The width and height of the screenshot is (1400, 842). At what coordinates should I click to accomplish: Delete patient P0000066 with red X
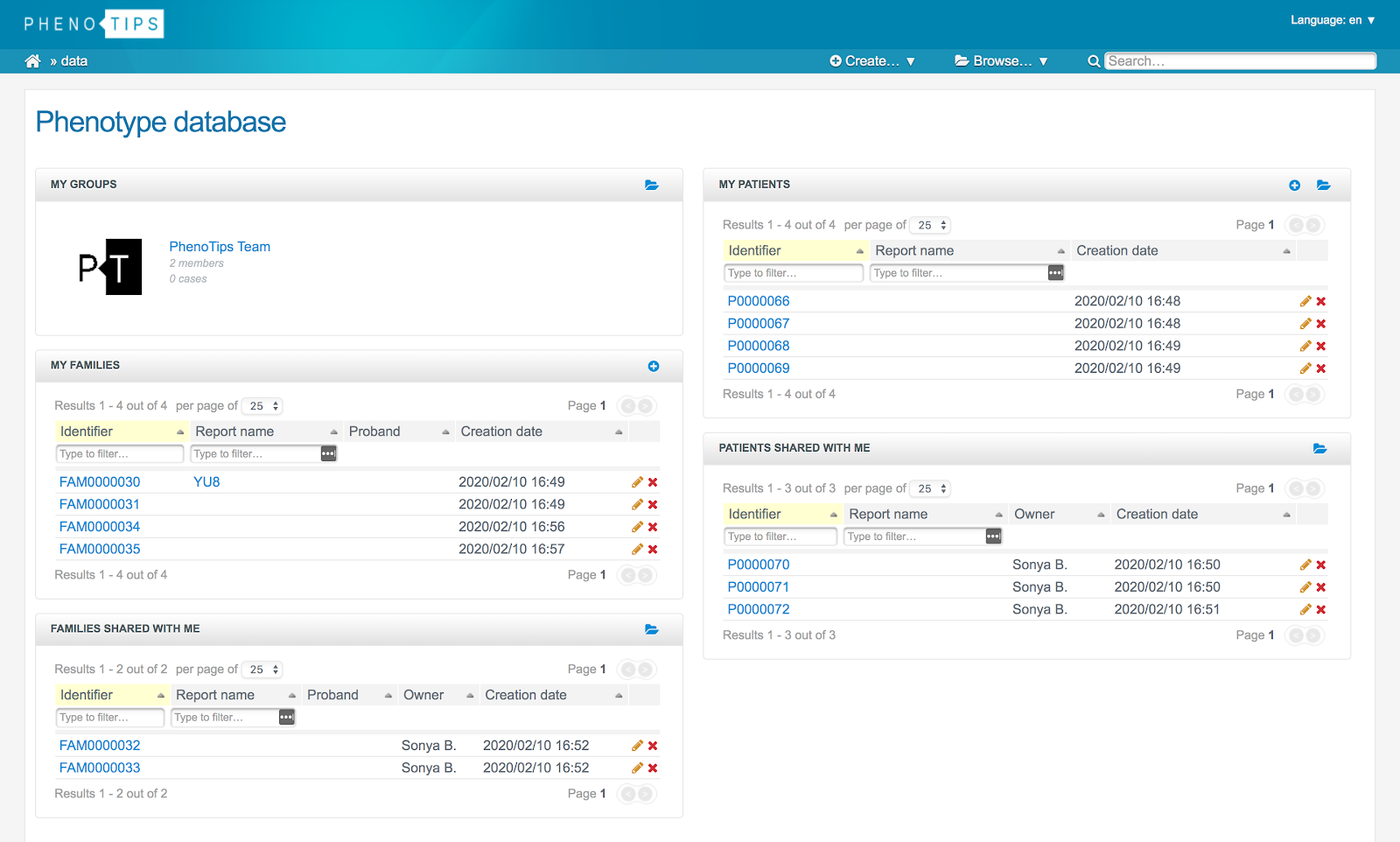(1321, 301)
